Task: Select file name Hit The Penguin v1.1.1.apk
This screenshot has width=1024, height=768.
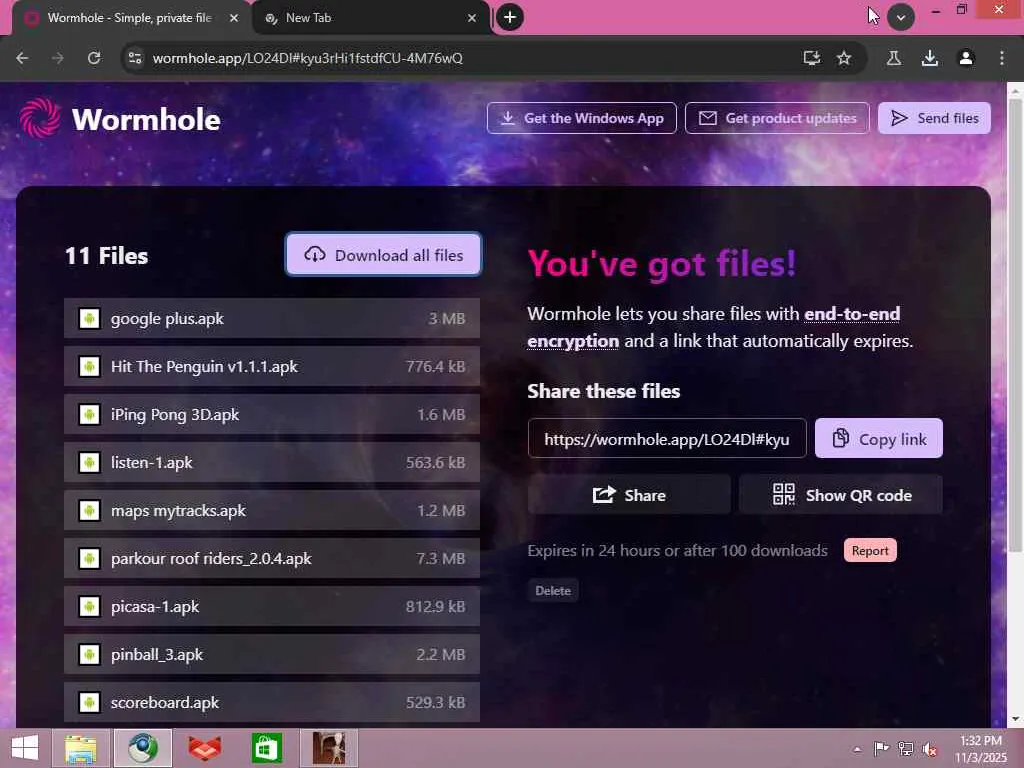Action: pos(204,366)
